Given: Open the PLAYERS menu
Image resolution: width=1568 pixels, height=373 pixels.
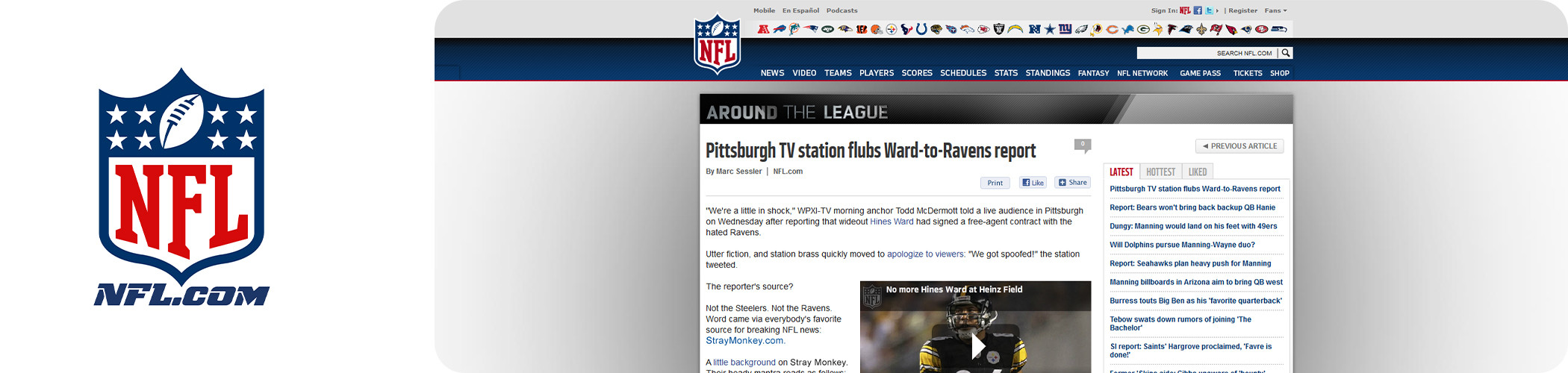Looking at the screenshot, I should (877, 73).
